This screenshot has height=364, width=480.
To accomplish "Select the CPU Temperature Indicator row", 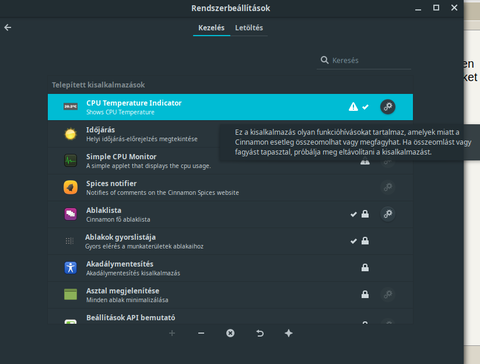I will tap(230, 107).
